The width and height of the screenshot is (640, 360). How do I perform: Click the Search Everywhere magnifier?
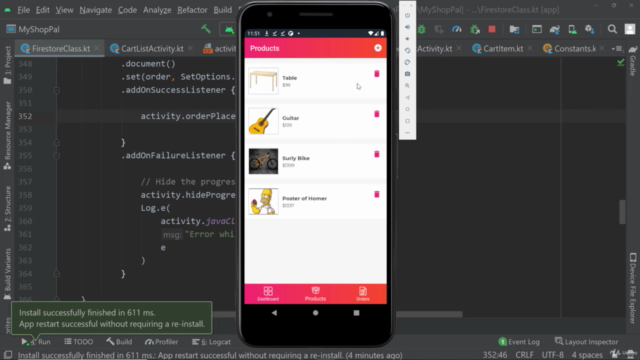point(612,29)
